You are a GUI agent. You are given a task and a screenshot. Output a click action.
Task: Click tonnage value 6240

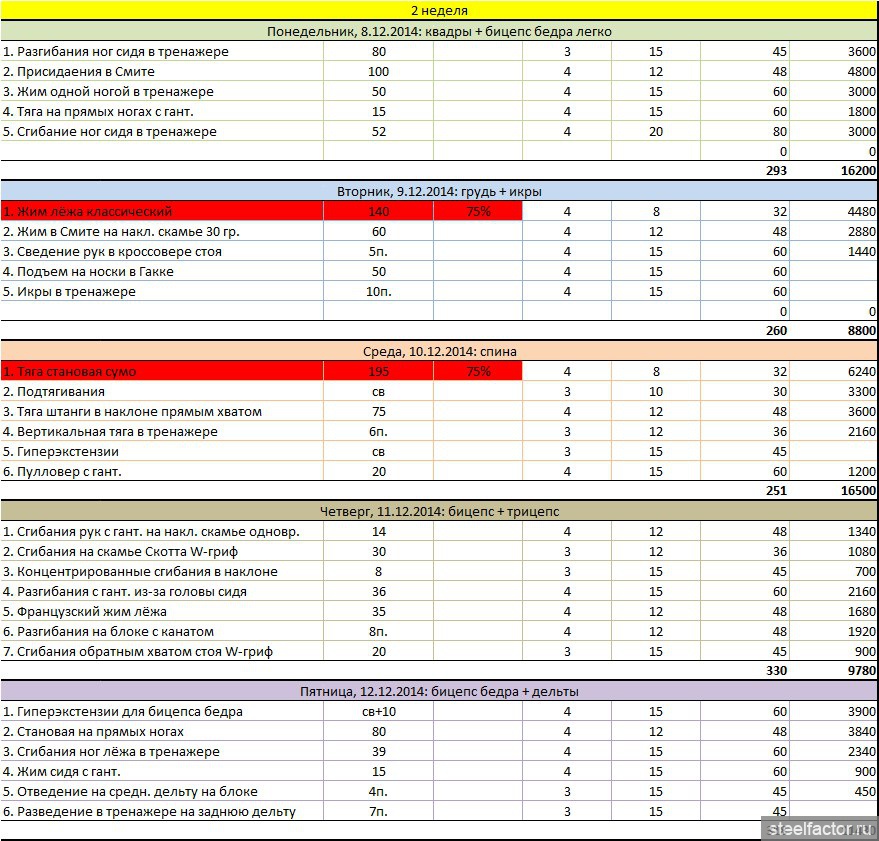click(862, 372)
